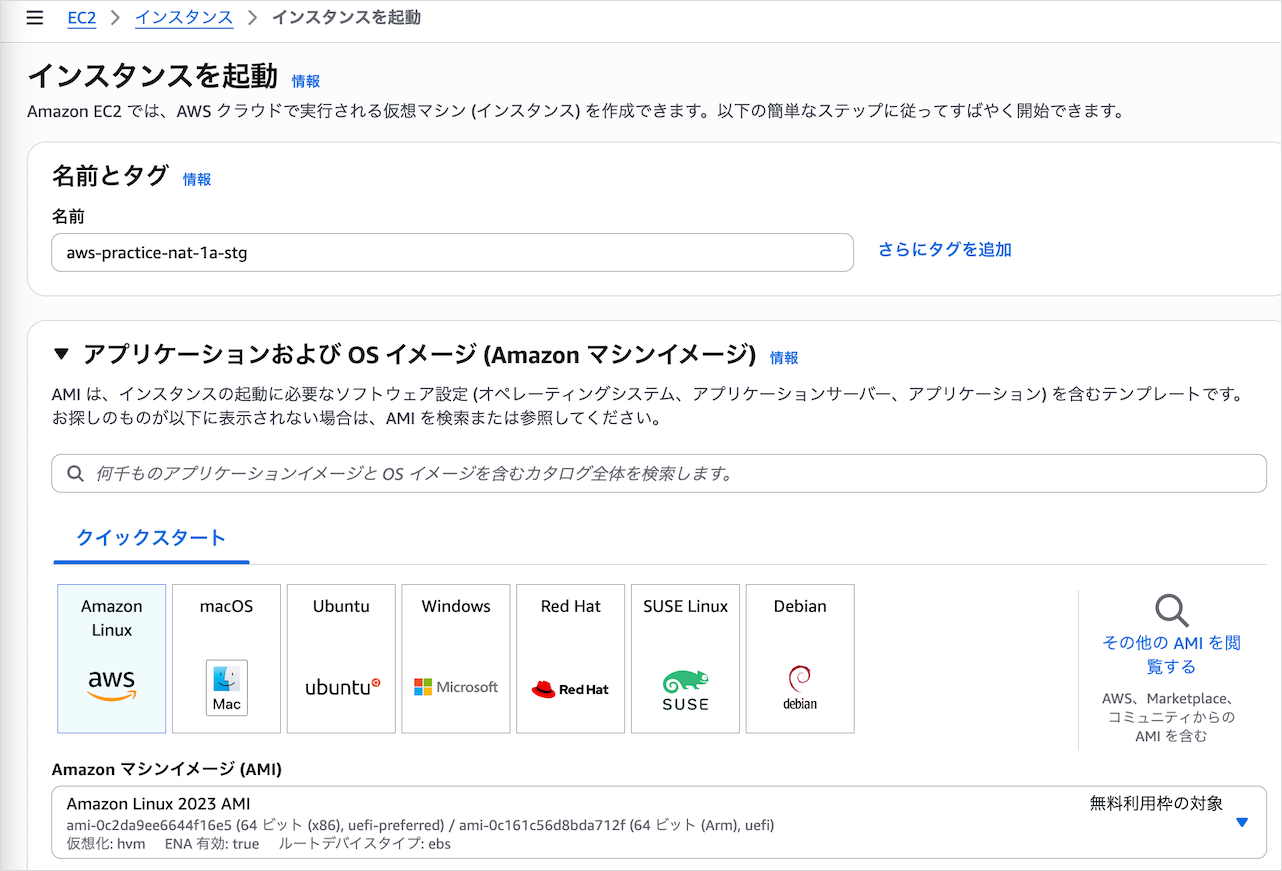This screenshot has height=871, width=1282.
Task: Open インスタンス breadcrumb link
Action: (184, 18)
